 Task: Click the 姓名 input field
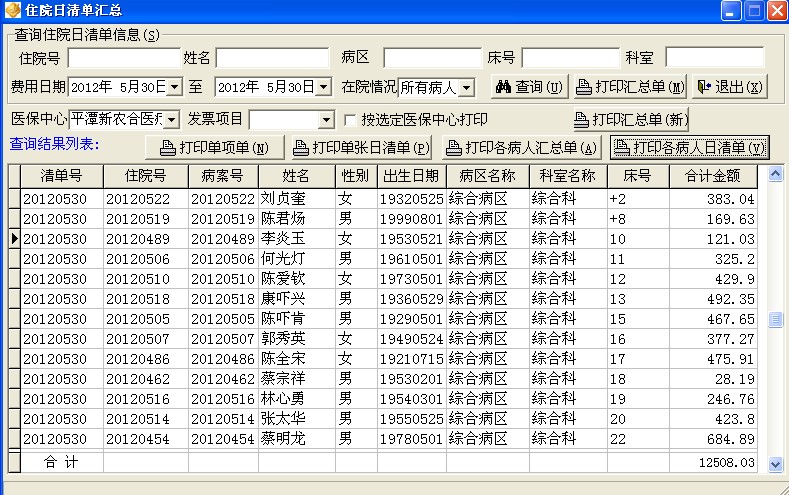pos(272,58)
